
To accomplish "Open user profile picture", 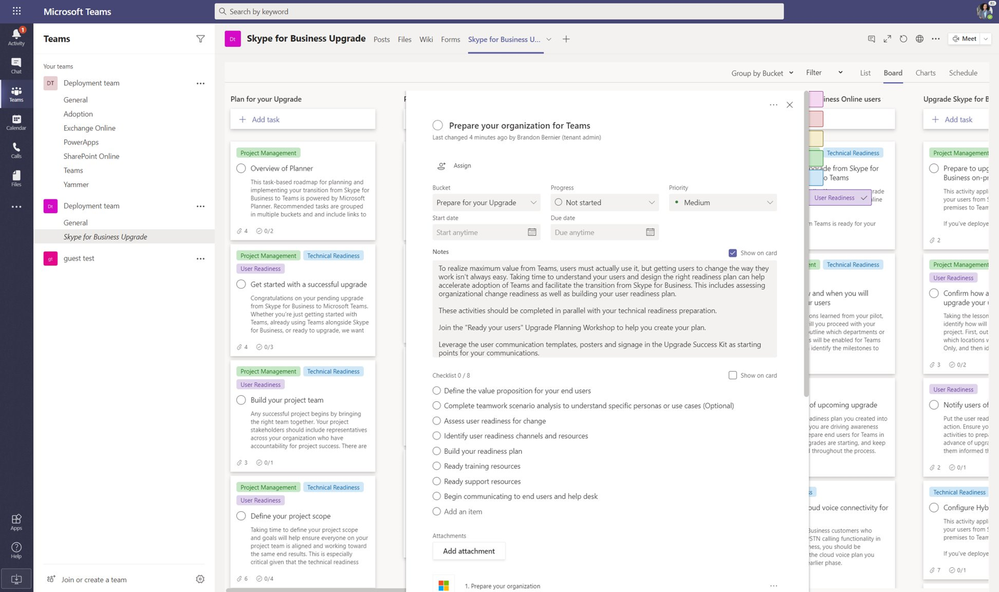I will coord(984,11).
